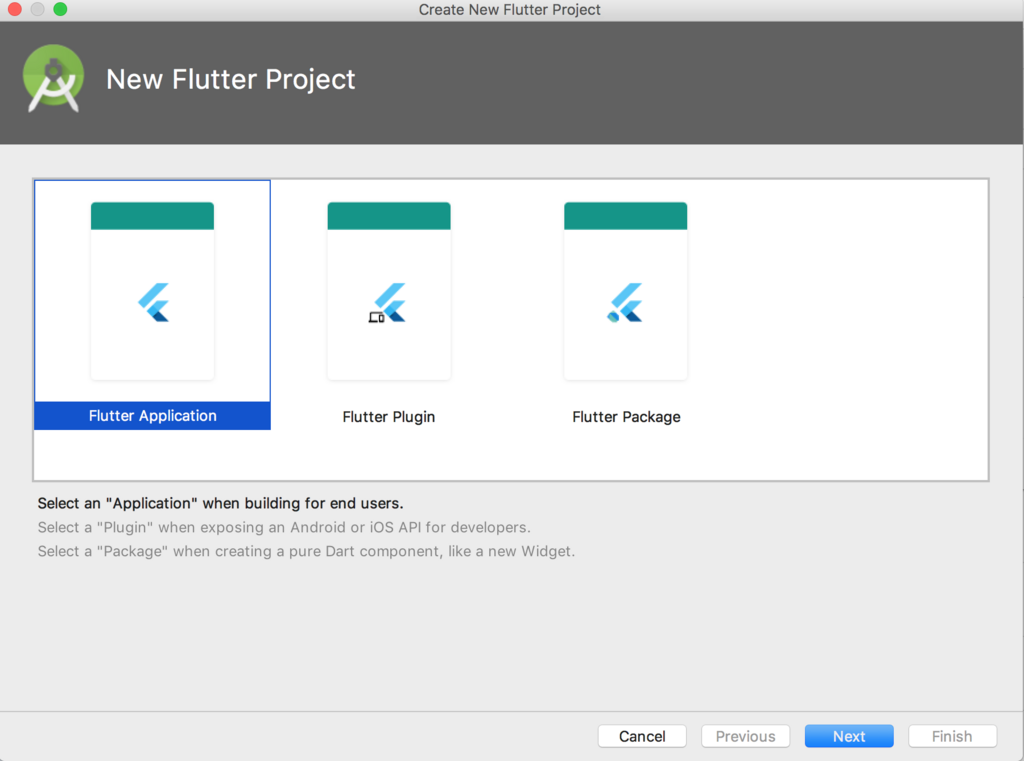1024x761 pixels.
Task: Click the Flutter Application label
Action: click(x=152, y=415)
